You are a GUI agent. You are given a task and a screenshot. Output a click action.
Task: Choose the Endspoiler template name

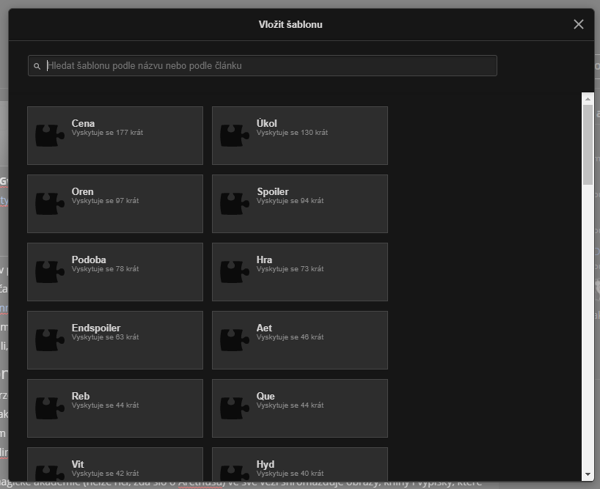(96, 328)
